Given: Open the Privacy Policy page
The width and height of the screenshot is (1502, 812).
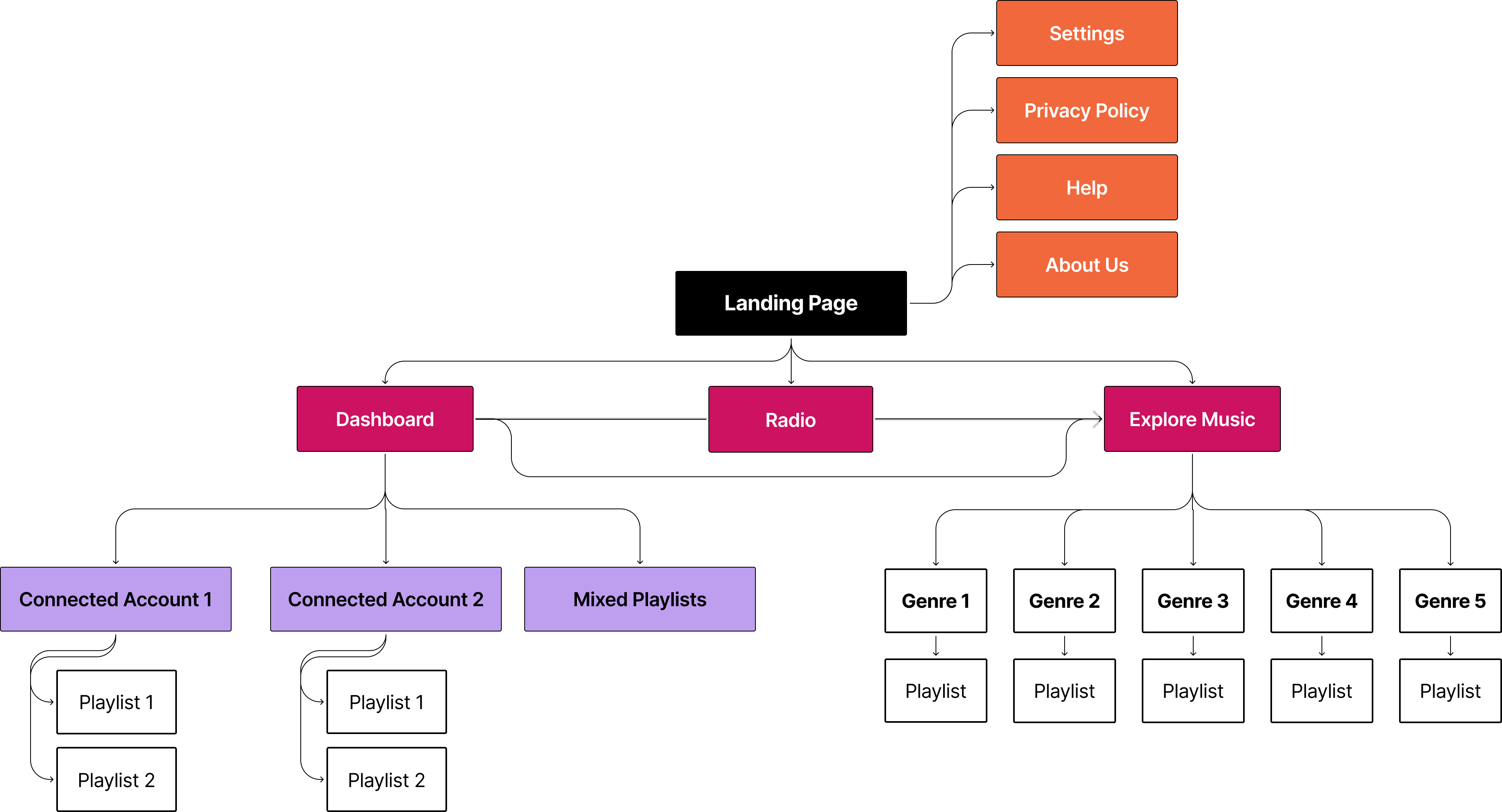Looking at the screenshot, I should tap(1087, 111).
